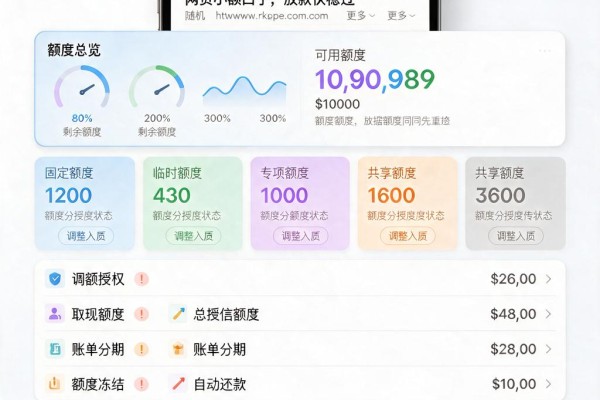The width and height of the screenshot is (600, 400).
Task: Click 调整入质 in the 固定额度 card
Action: [86, 236]
